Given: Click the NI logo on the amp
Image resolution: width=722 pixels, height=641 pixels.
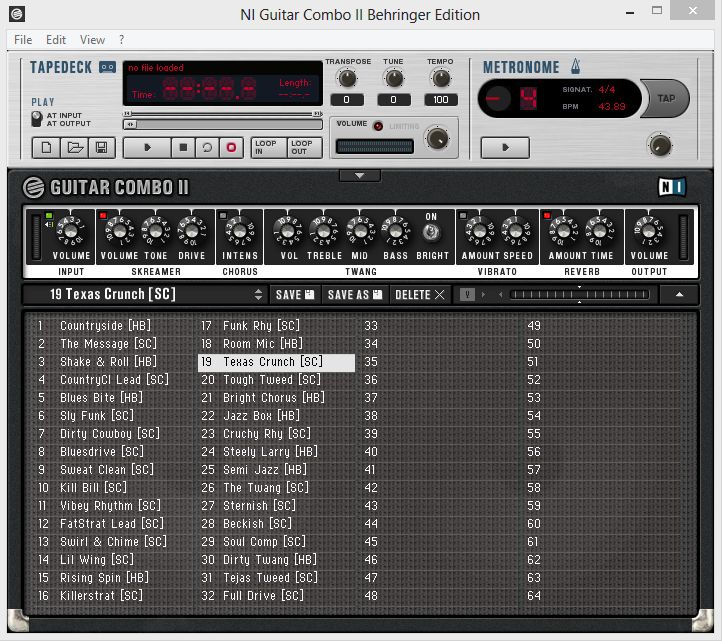Looking at the screenshot, I should pos(672,187).
